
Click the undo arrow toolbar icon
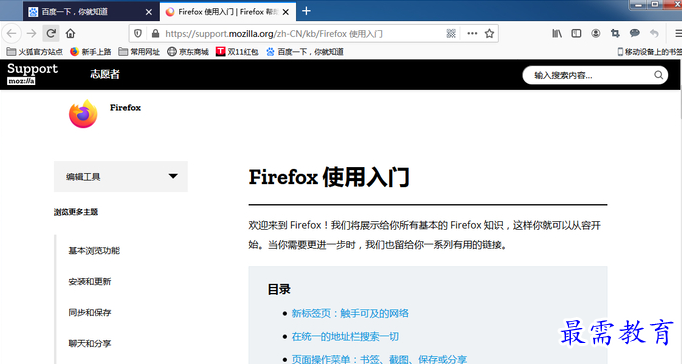click(x=654, y=33)
